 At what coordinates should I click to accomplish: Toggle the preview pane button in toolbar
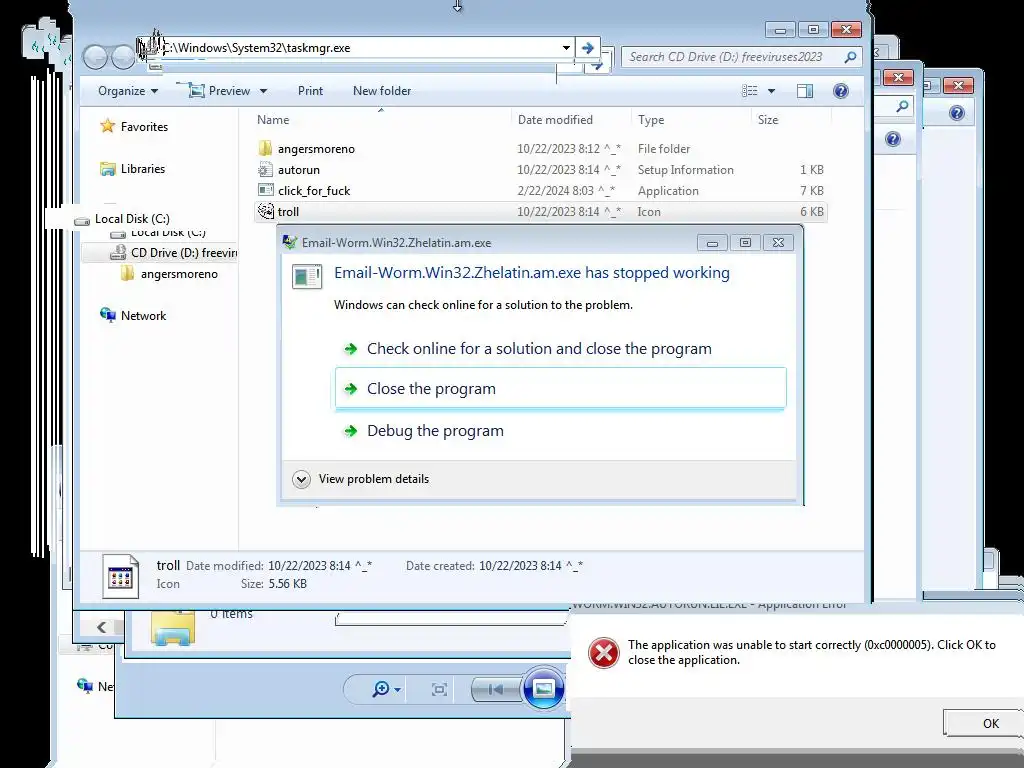tap(805, 91)
